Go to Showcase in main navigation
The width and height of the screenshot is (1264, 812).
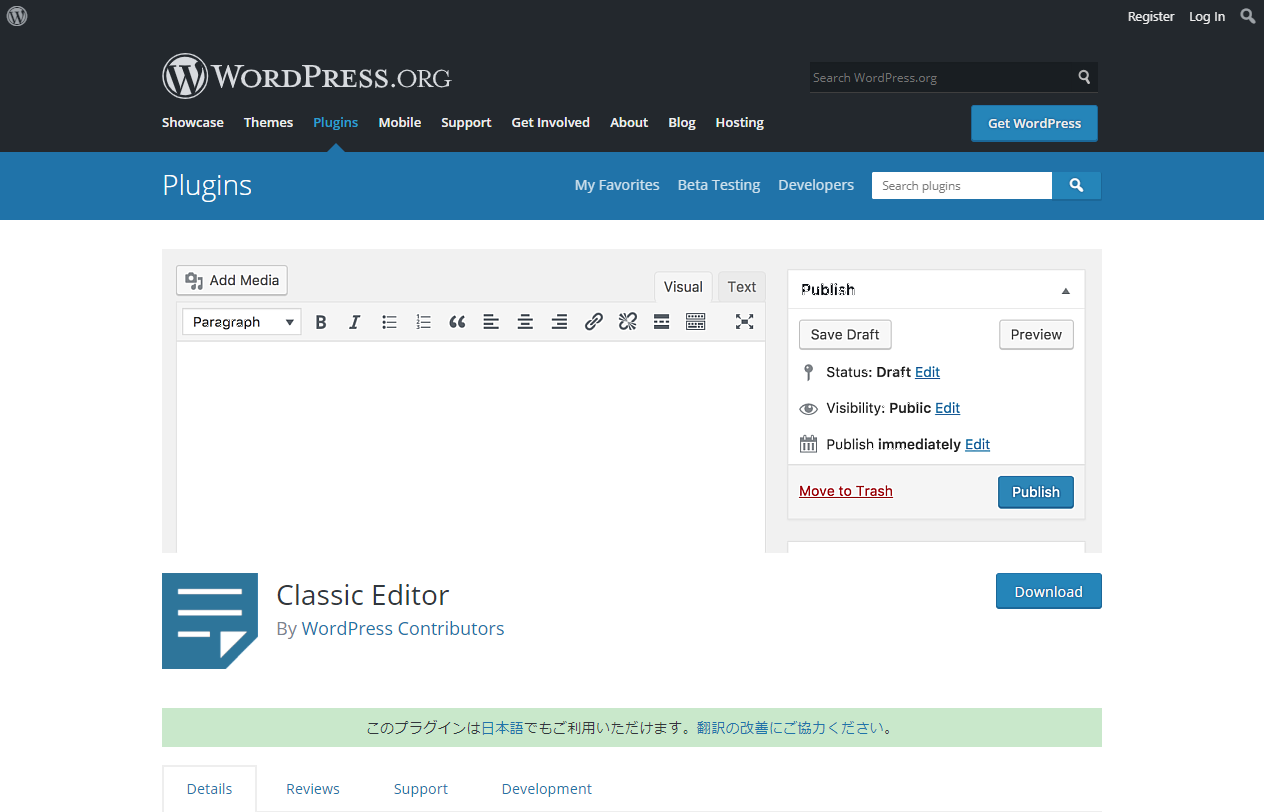[x=193, y=122]
